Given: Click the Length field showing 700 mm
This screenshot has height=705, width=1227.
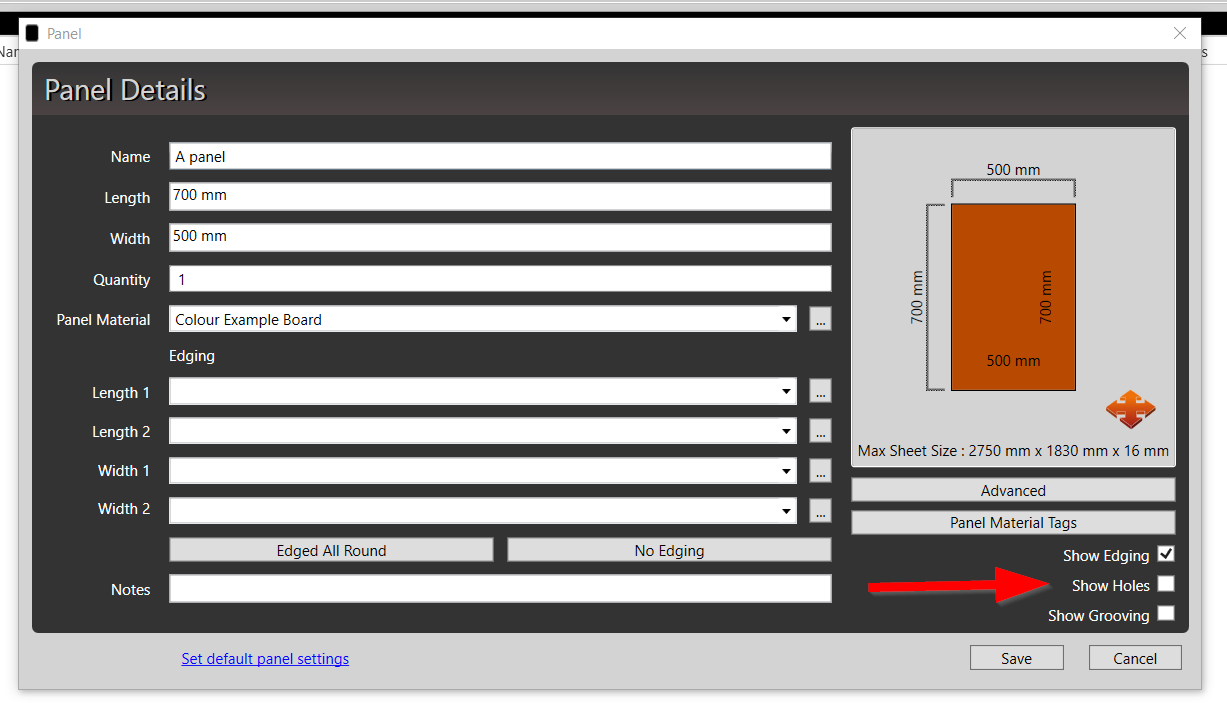Looking at the screenshot, I should click(500, 196).
